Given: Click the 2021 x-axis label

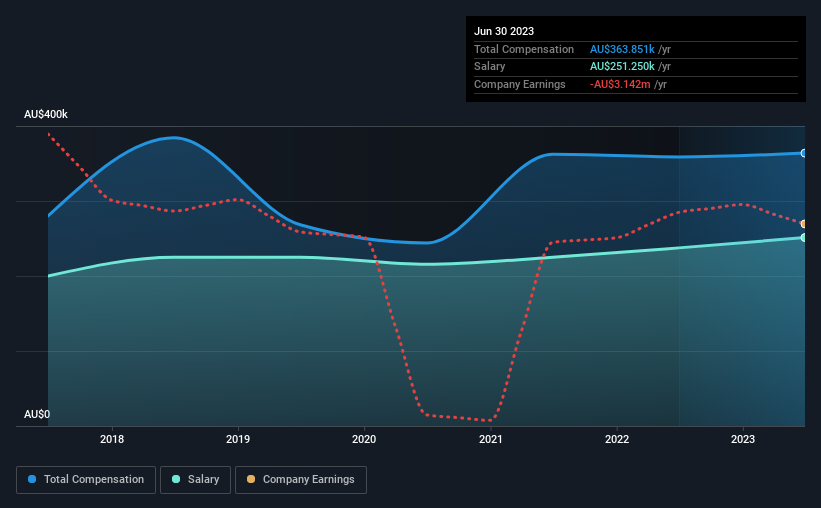Looking at the screenshot, I should click(x=491, y=439).
